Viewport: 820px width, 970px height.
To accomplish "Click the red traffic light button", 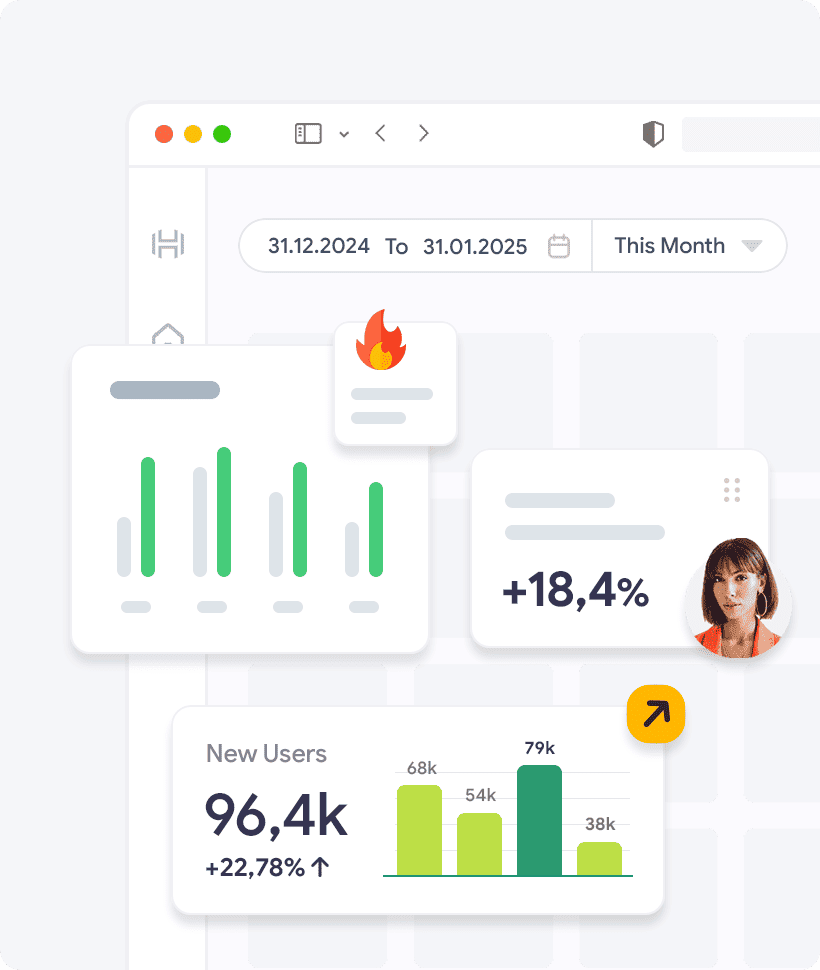I will pos(164,133).
